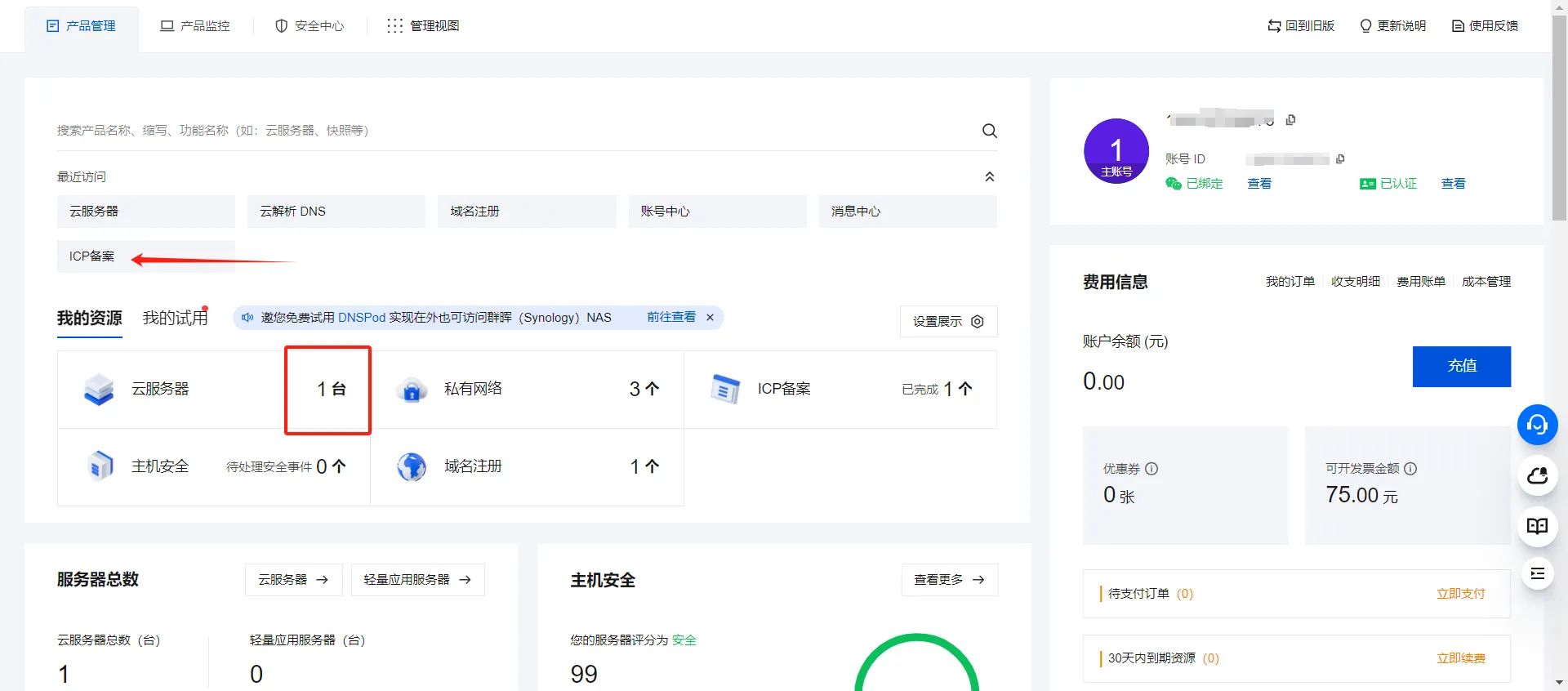
Task: Close the DNSPod trial notice banner
Action: coord(710,318)
